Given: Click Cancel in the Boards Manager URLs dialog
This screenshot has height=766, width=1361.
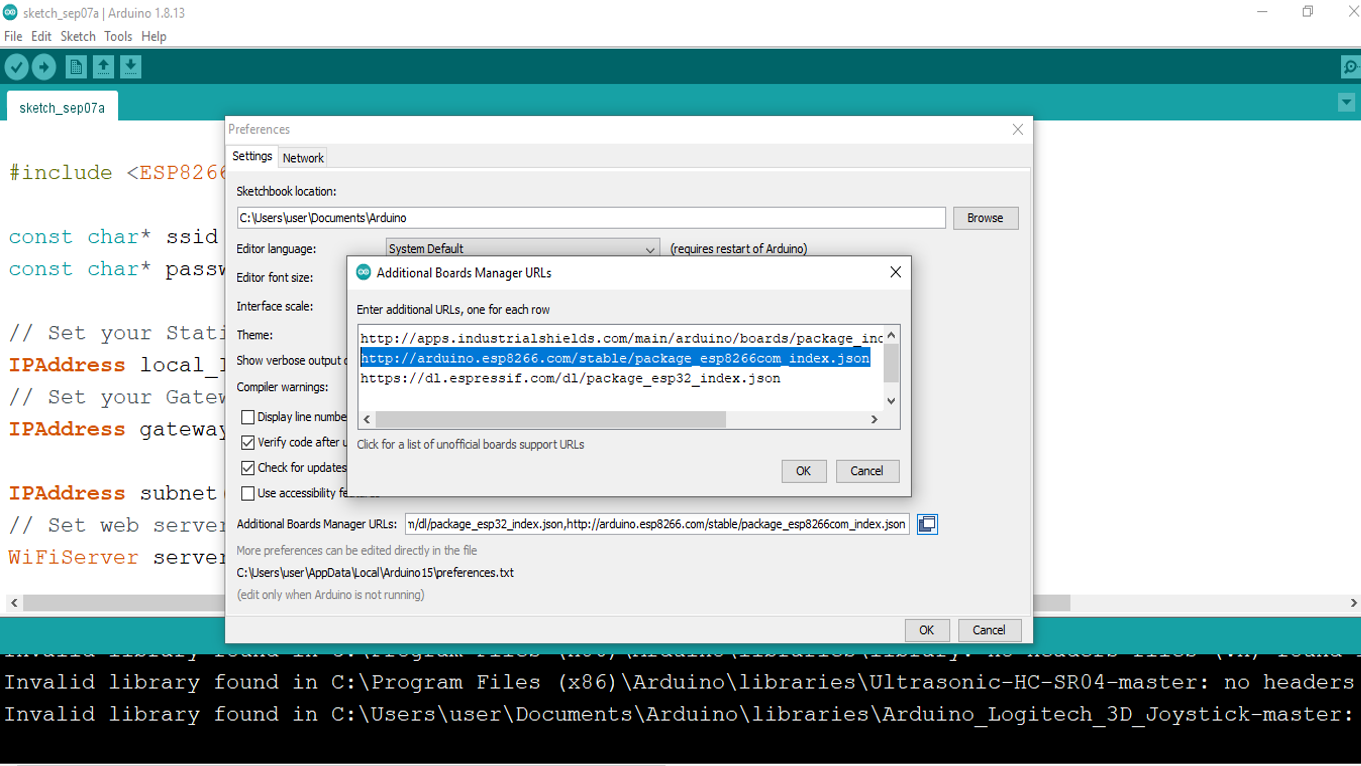Looking at the screenshot, I should click(x=867, y=471).
